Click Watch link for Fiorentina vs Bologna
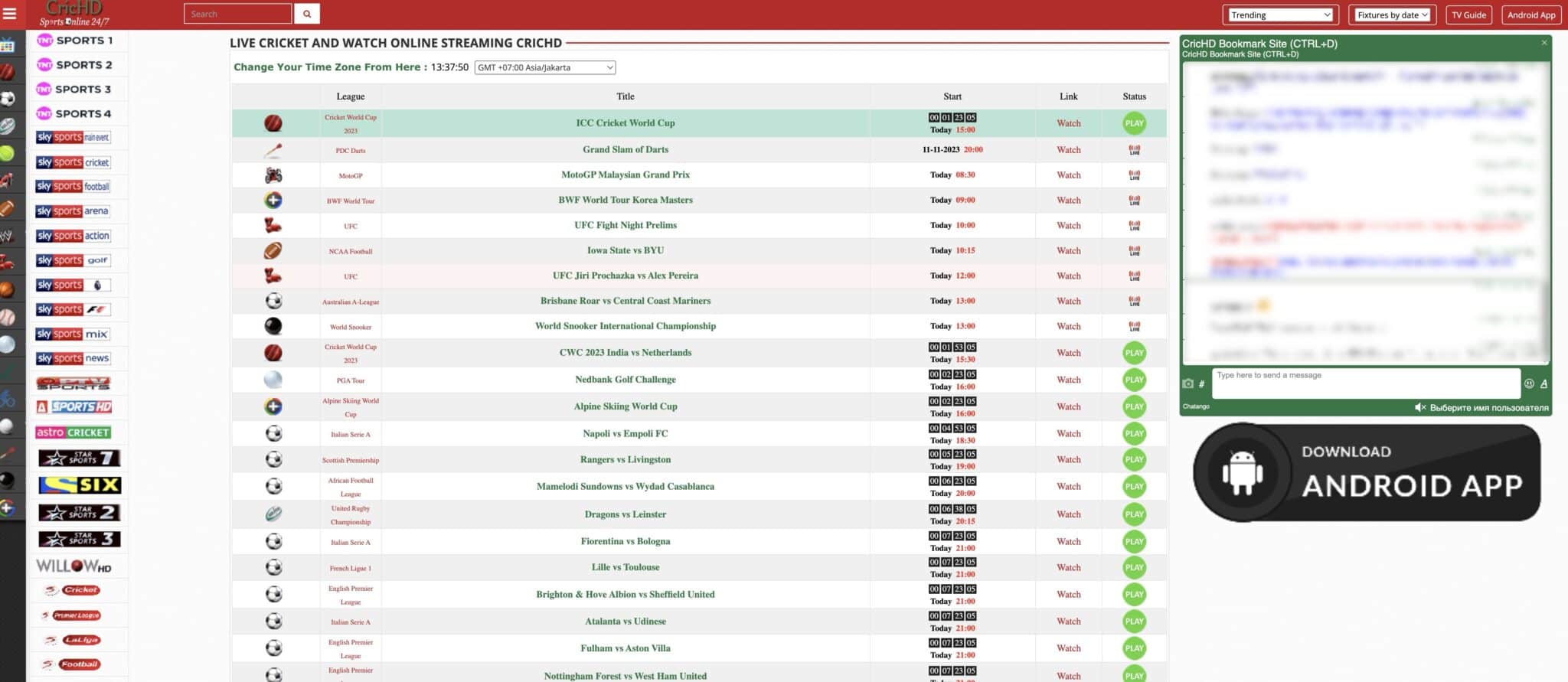 (x=1068, y=542)
